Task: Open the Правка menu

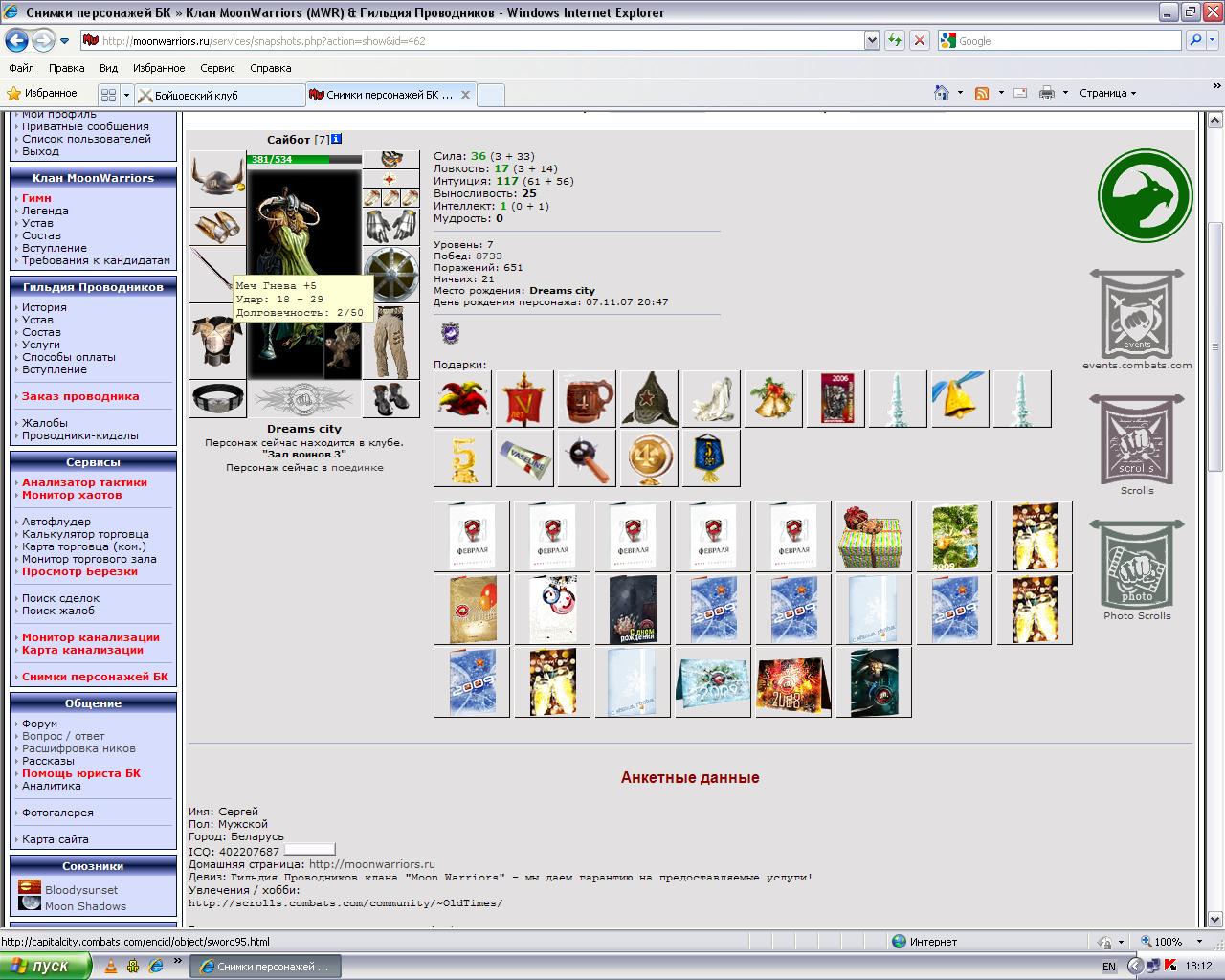Action: coord(66,68)
